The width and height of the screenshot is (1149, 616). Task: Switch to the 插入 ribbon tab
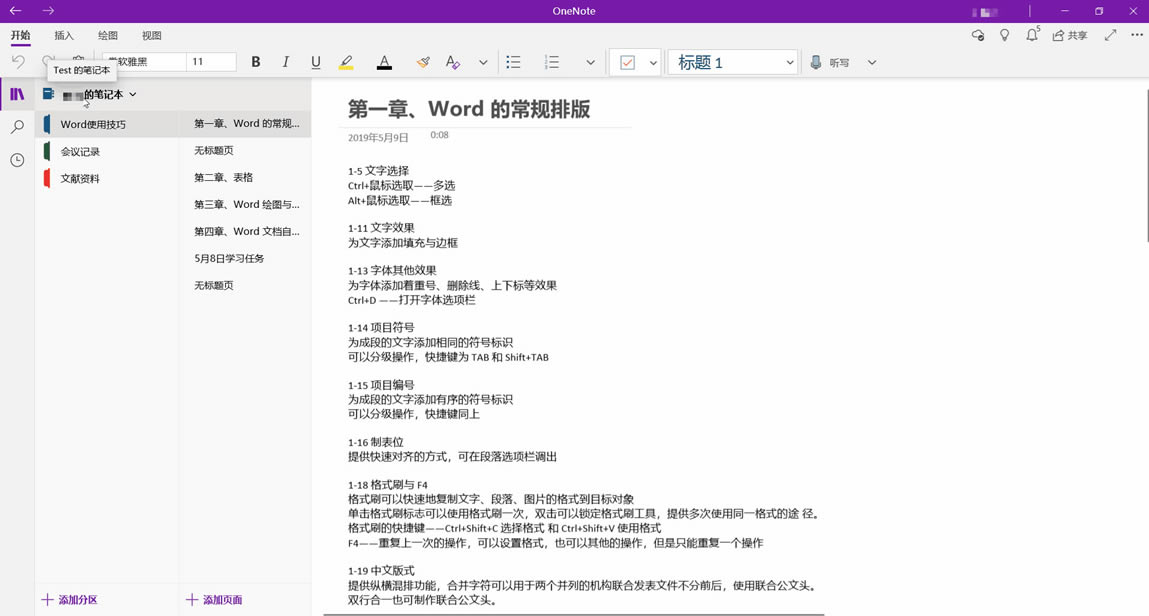pos(63,35)
